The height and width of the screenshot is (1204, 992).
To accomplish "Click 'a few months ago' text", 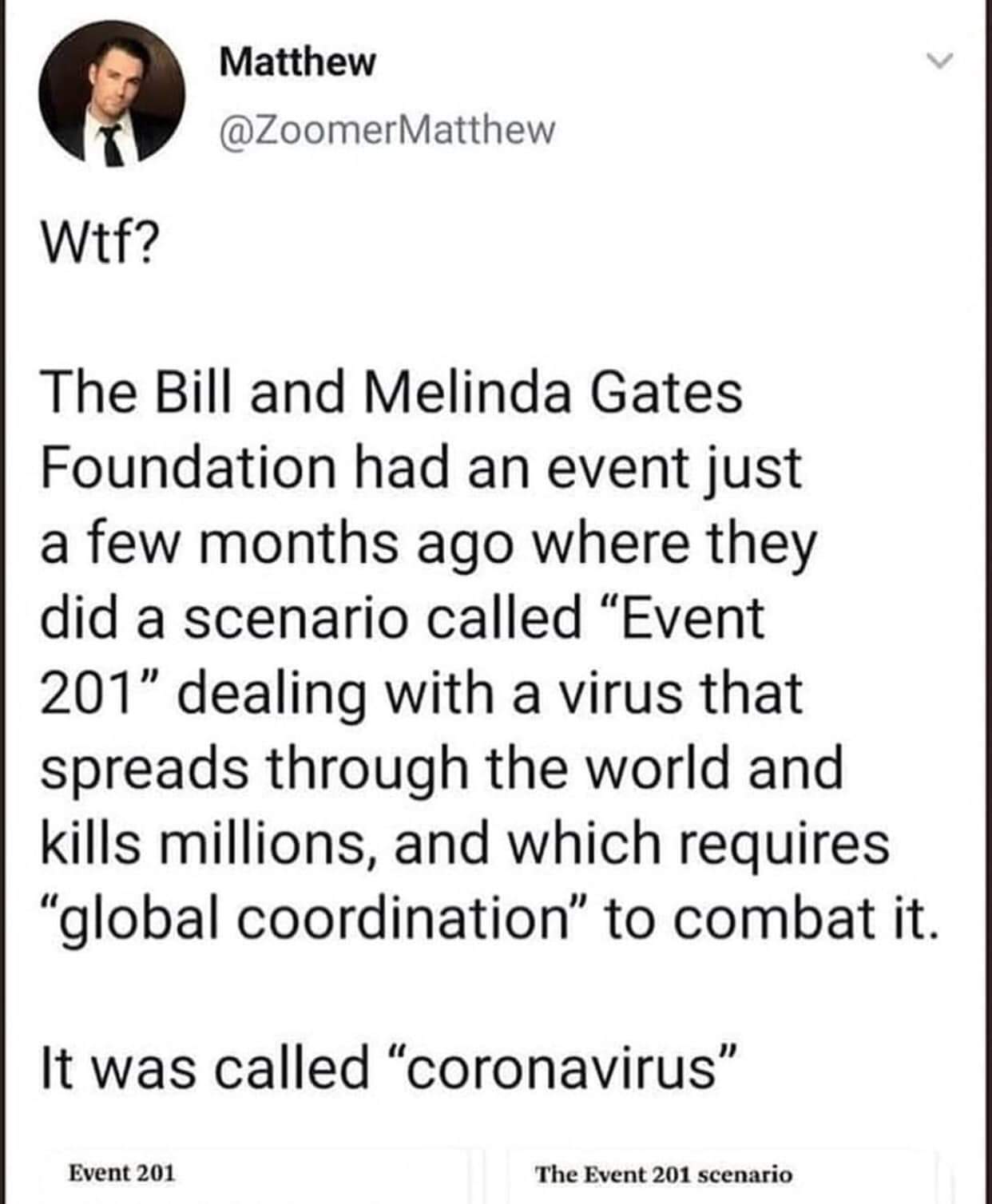I will pyautogui.click(x=276, y=543).
